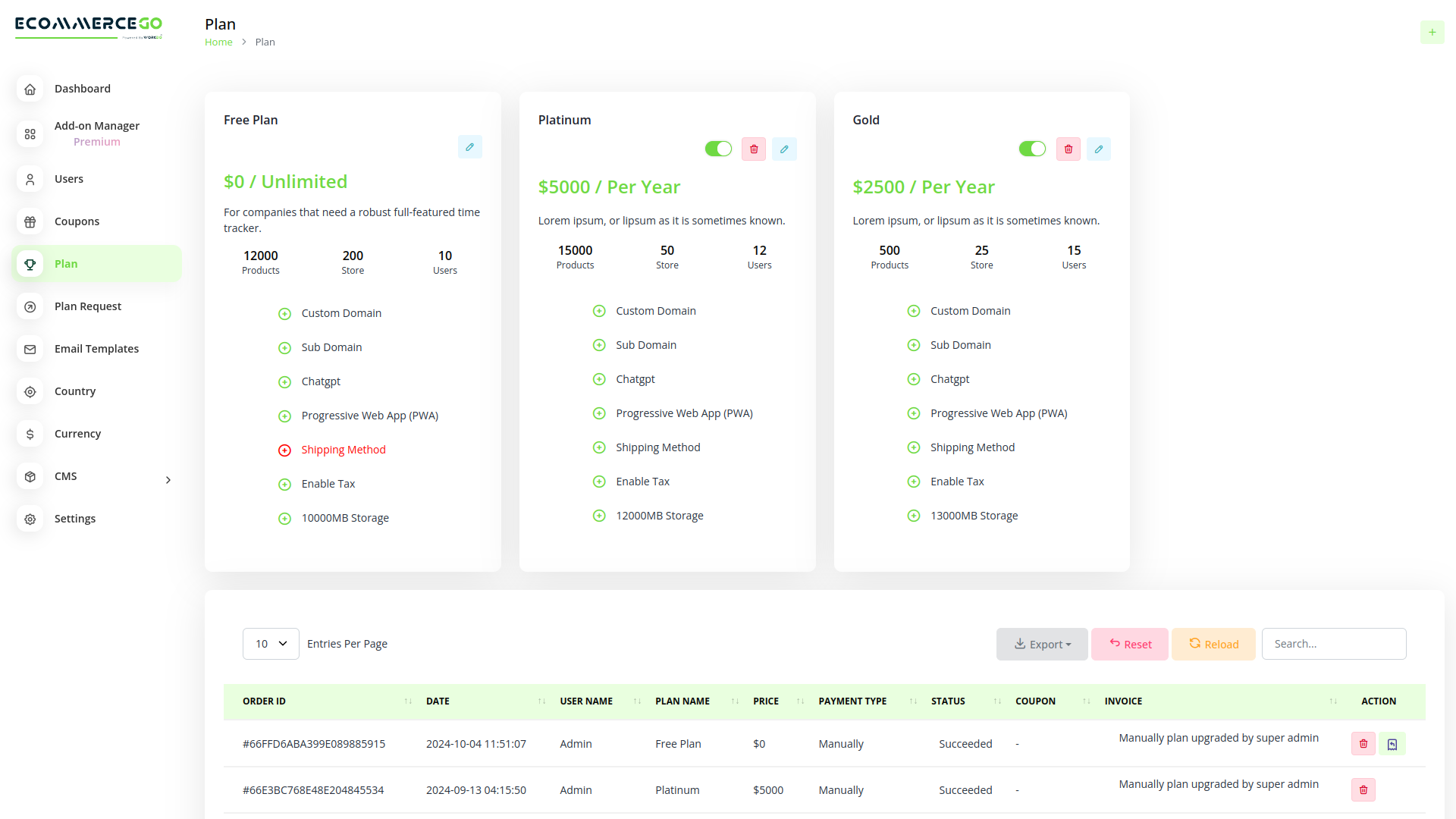
Task: Open the entries per page dropdown
Action: [270, 643]
